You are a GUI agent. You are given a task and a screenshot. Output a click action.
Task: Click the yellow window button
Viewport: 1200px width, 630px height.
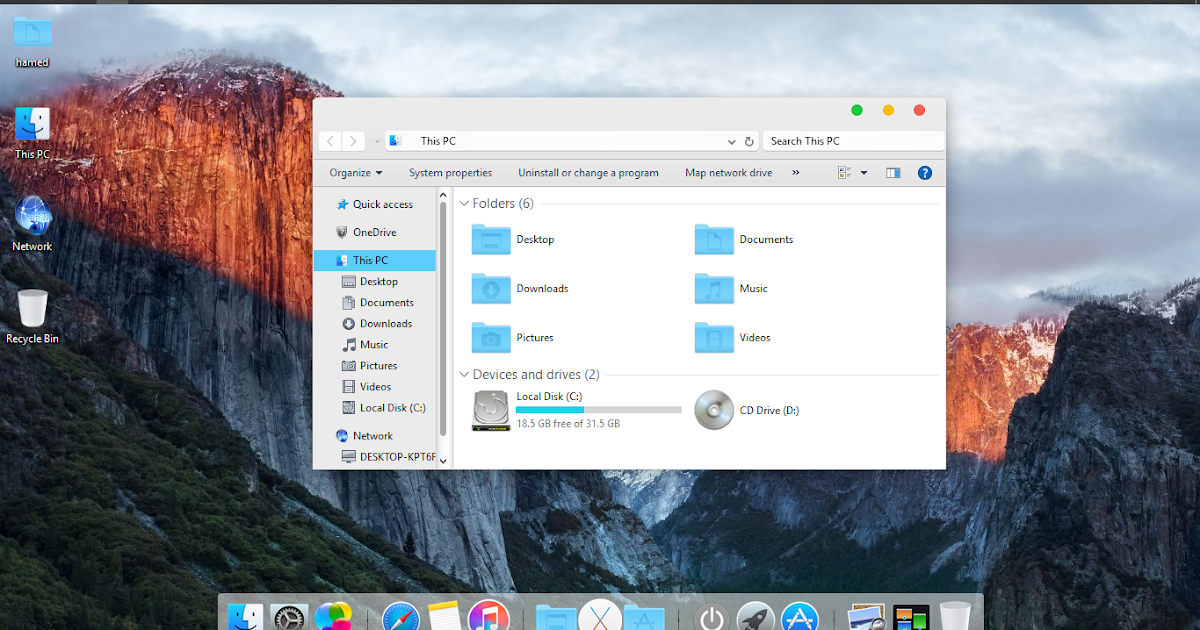point(888,111)
